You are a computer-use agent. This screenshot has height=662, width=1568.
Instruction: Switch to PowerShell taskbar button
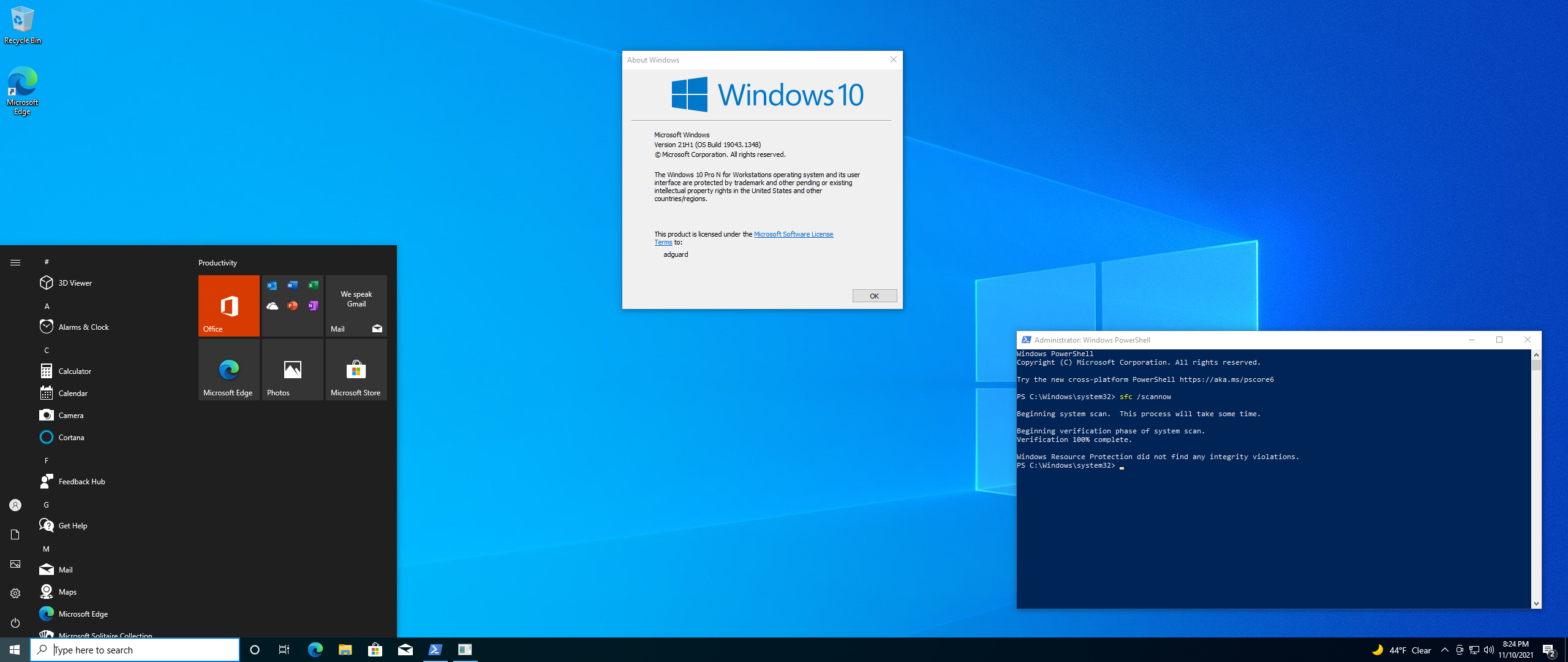(x=435, y=650)
